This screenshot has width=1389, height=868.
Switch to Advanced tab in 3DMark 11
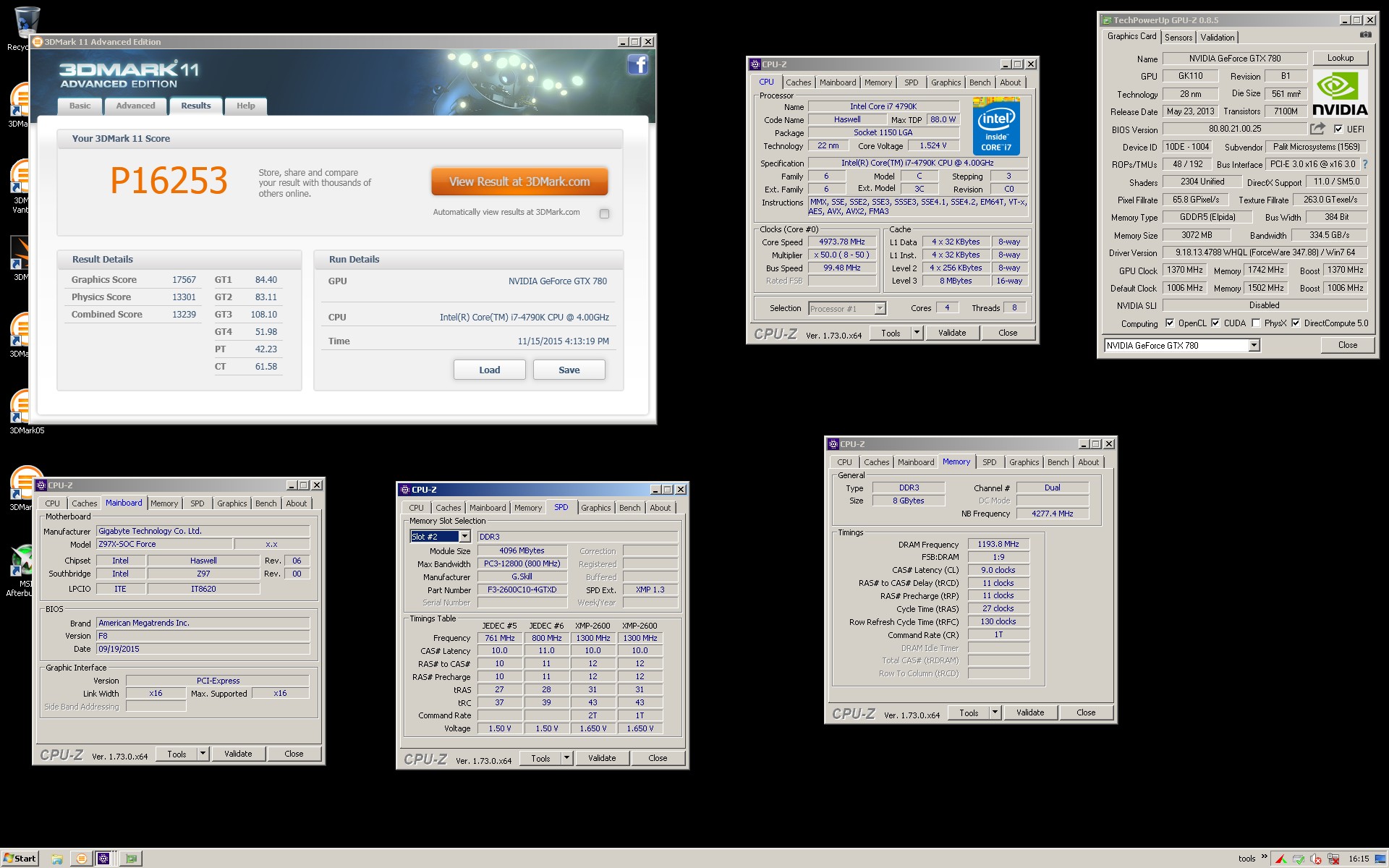pyautogui.click(x=135, y=106)
